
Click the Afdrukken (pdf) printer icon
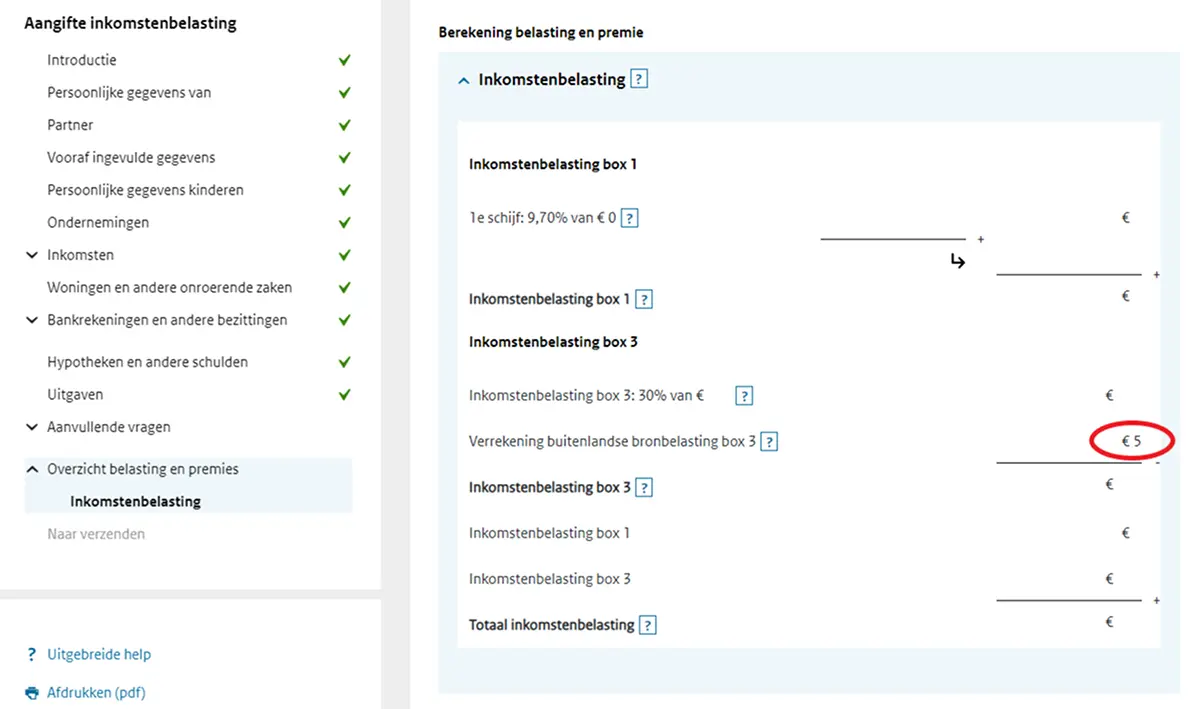pyautogui.click(x=32, y=692)
